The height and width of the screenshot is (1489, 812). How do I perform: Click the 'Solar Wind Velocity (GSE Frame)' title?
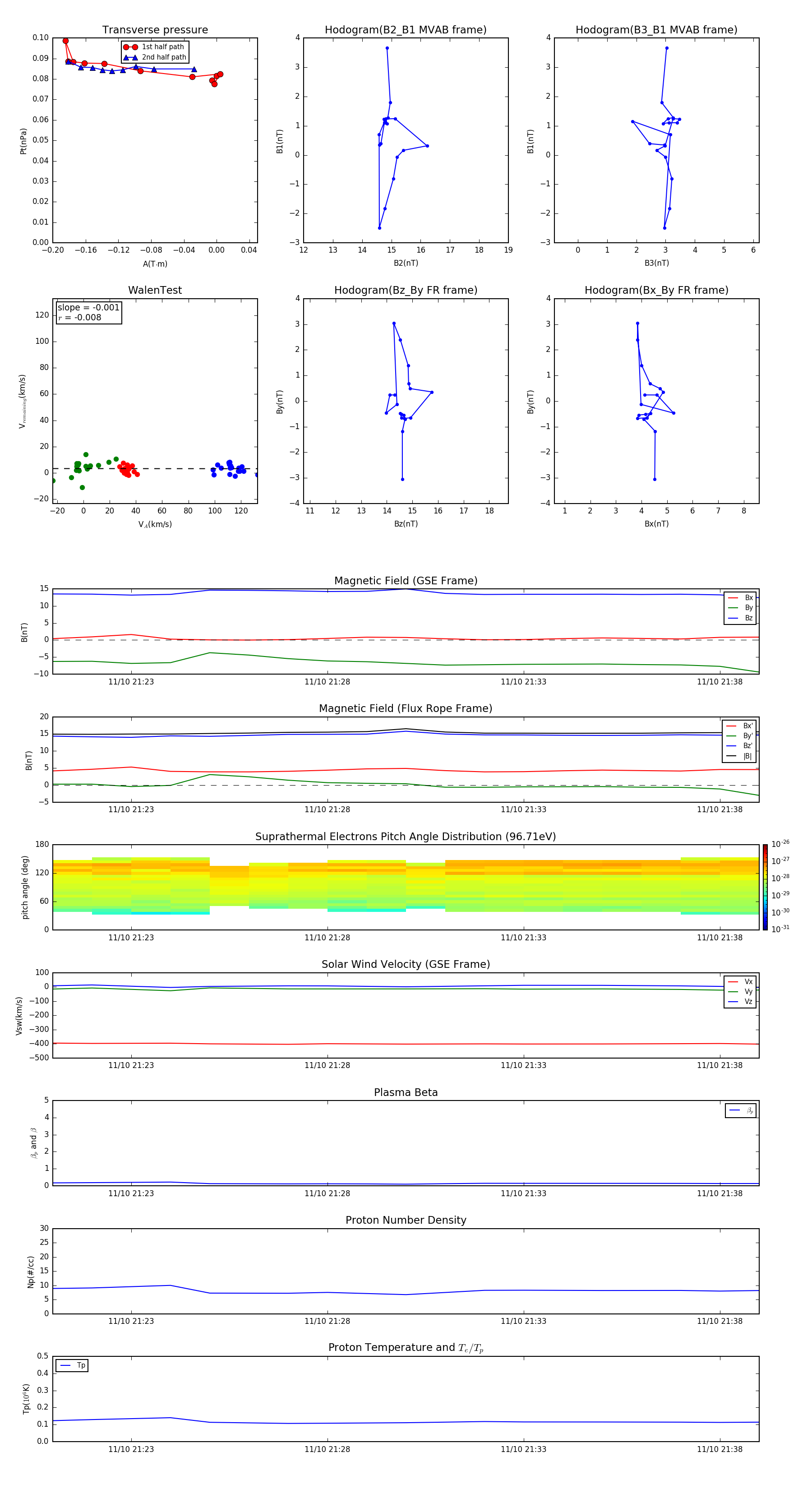click(x=406, y=965)
